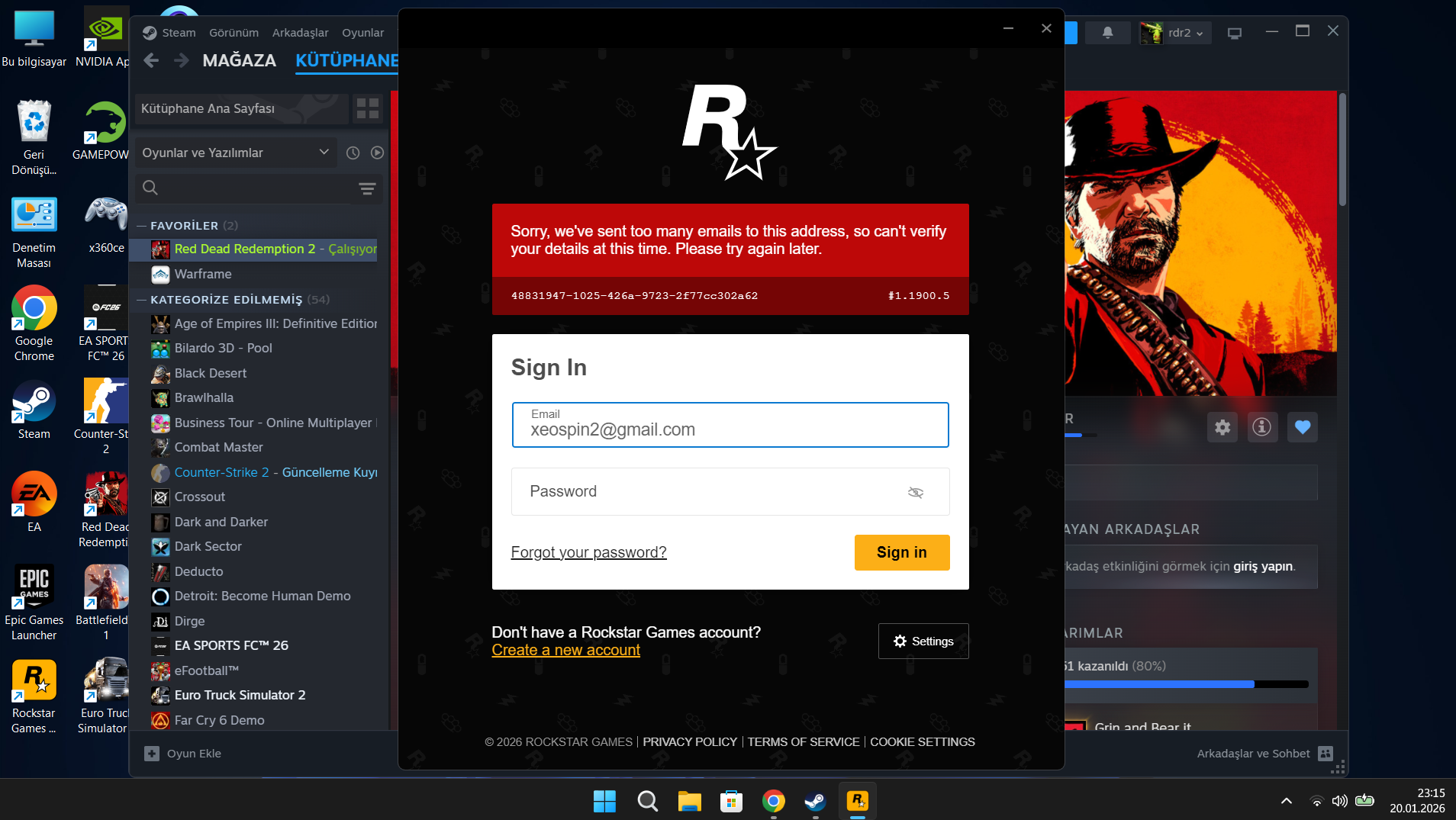Open taskbar Search icon
This screenshot has width=1456, height=820.
tap(647, 801)
